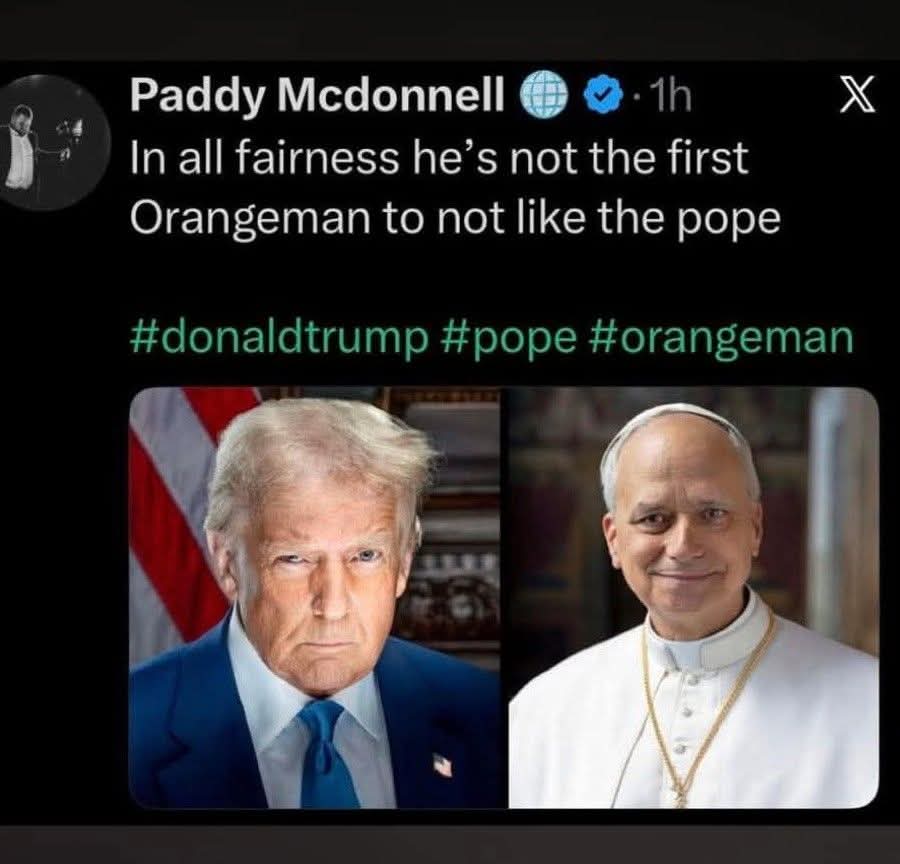Follow the #orangeman hashtag link
This screenshot has width=900, height=864.
[x=720, y=338]
